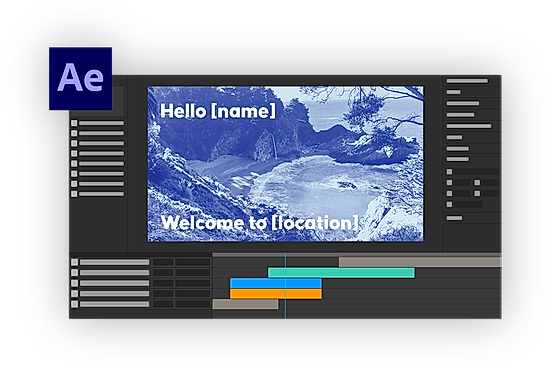
Task: Select the orange clip's layer name bar
Action: pos(114,294)
